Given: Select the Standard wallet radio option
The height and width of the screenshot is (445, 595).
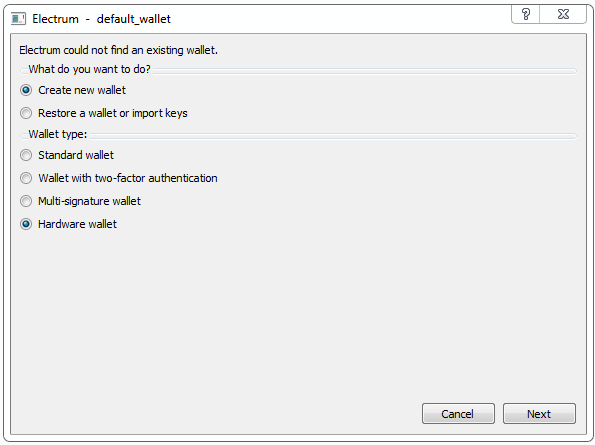Looking at the screenshot, I should tap(26, 155).
